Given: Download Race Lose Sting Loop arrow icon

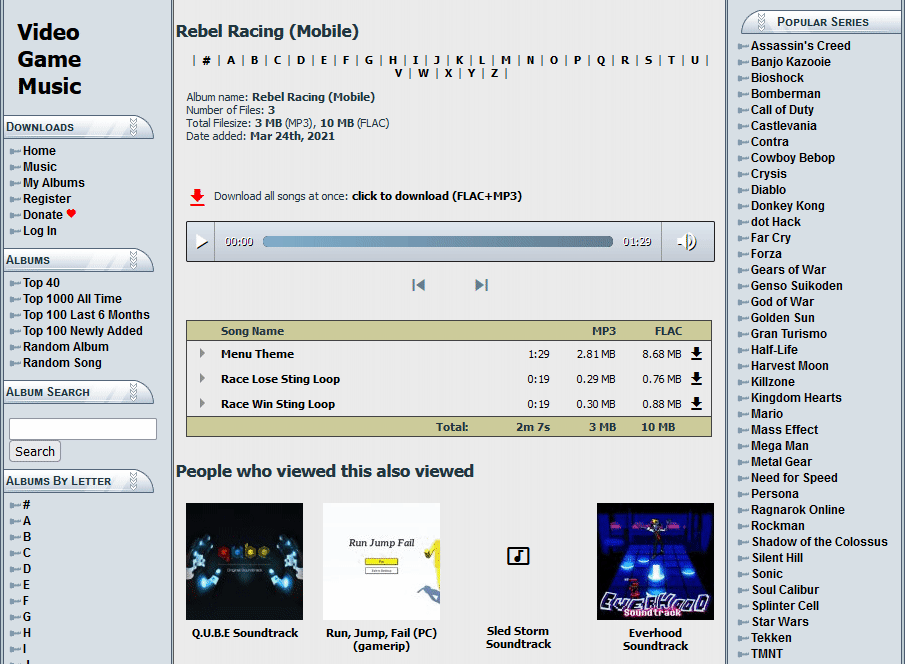Looking at the screenshot, I should [x=697, y=379].
